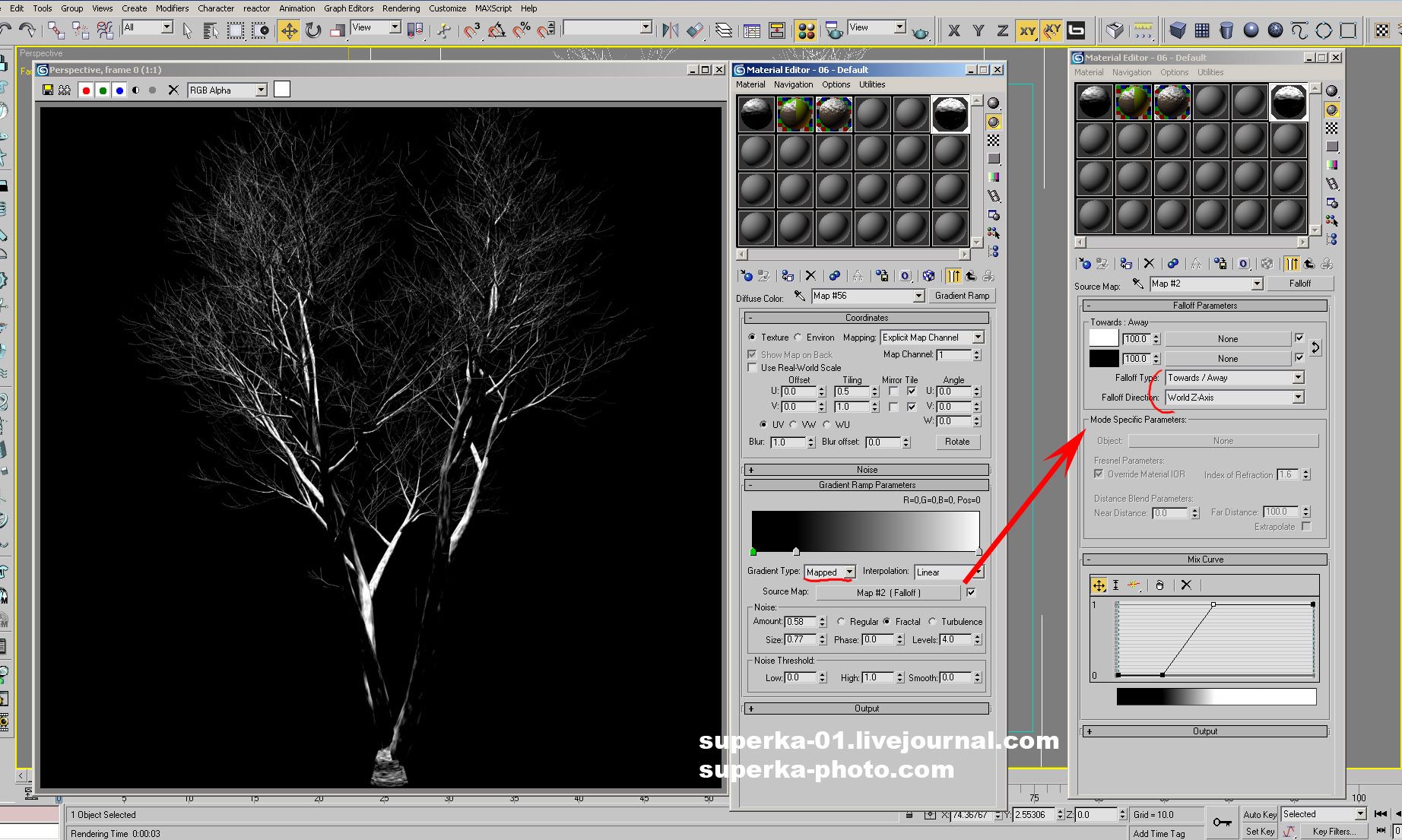The width and height of the screenshot is (1402, 840).
Task: Click the Map #2 (Falloff) source map button
Action: click(x=888, y=593)
